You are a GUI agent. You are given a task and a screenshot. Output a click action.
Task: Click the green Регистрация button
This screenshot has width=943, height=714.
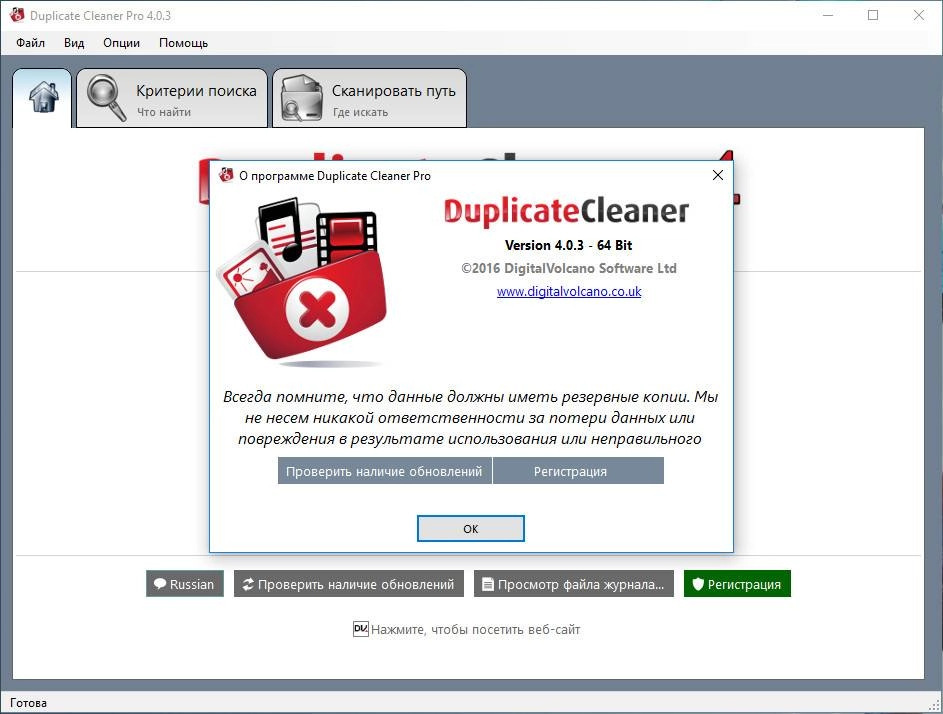pos(737,583)
